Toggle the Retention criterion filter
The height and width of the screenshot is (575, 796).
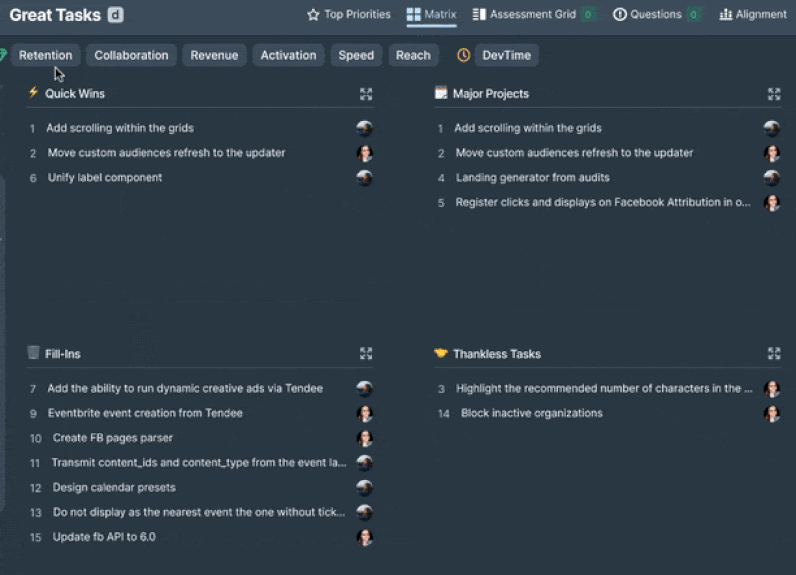coord(46,56)
